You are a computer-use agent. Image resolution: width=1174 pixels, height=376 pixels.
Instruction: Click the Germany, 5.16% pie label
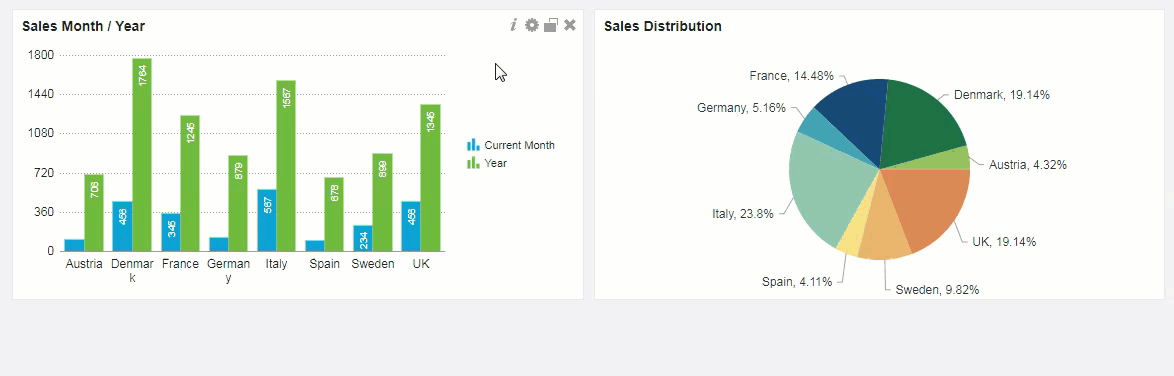coord(741,108)
